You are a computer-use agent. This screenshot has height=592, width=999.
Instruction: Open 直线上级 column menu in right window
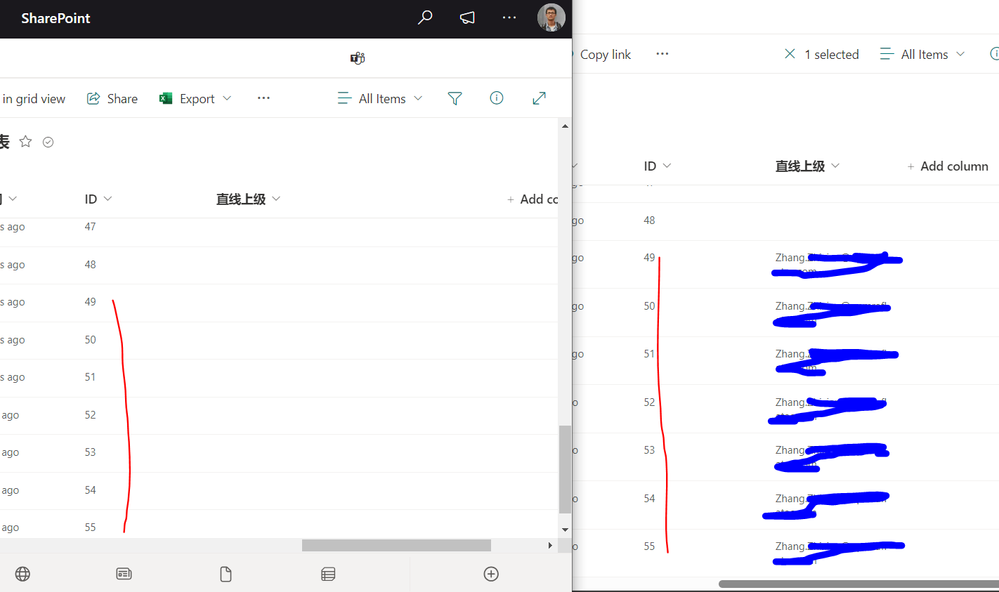tap(807, 166)
